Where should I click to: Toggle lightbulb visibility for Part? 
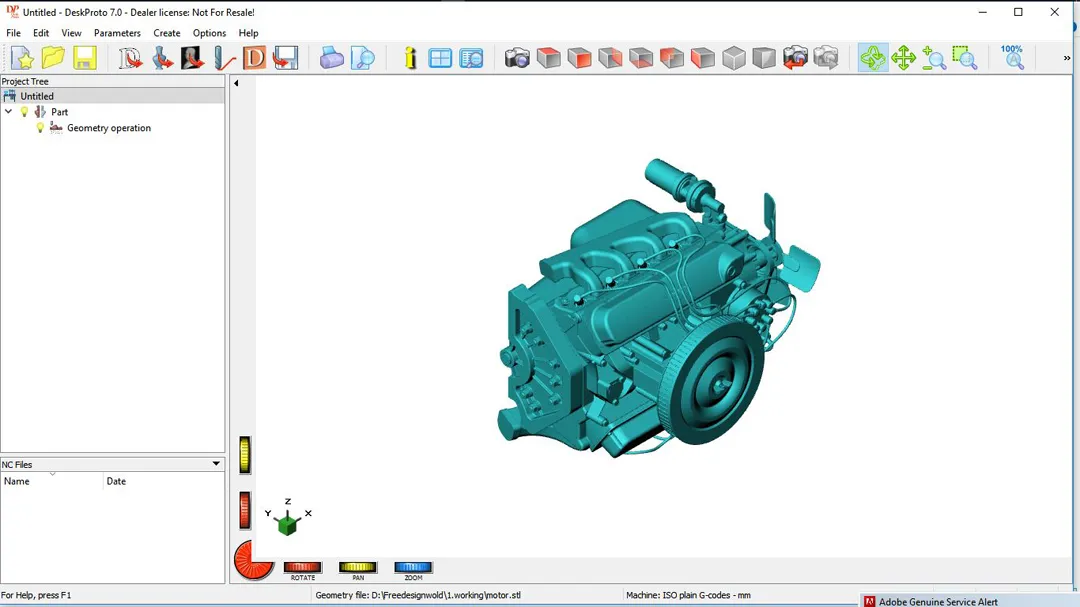click(x=25, y=112)
